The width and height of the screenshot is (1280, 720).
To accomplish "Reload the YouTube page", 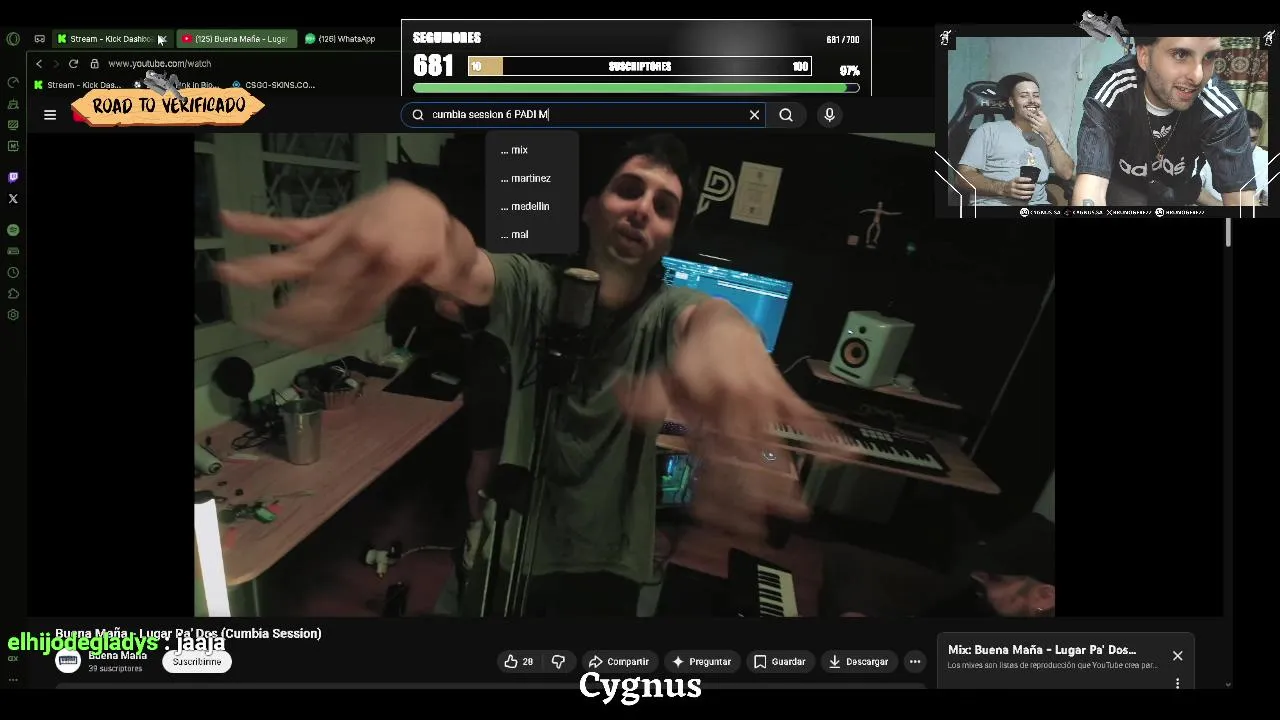I will tap(73, 63).
